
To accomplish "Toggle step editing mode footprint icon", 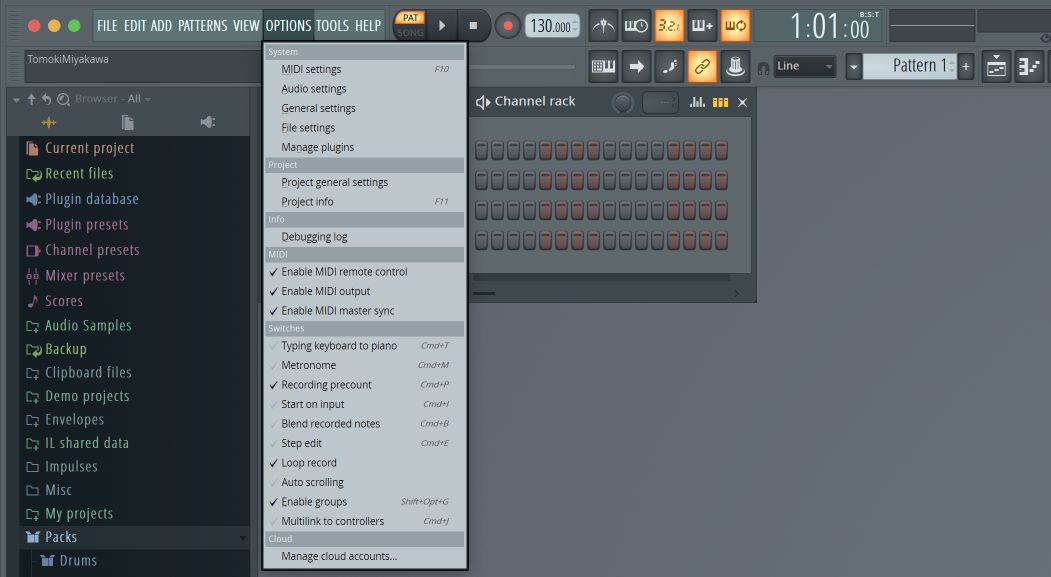I will (669, 66).
